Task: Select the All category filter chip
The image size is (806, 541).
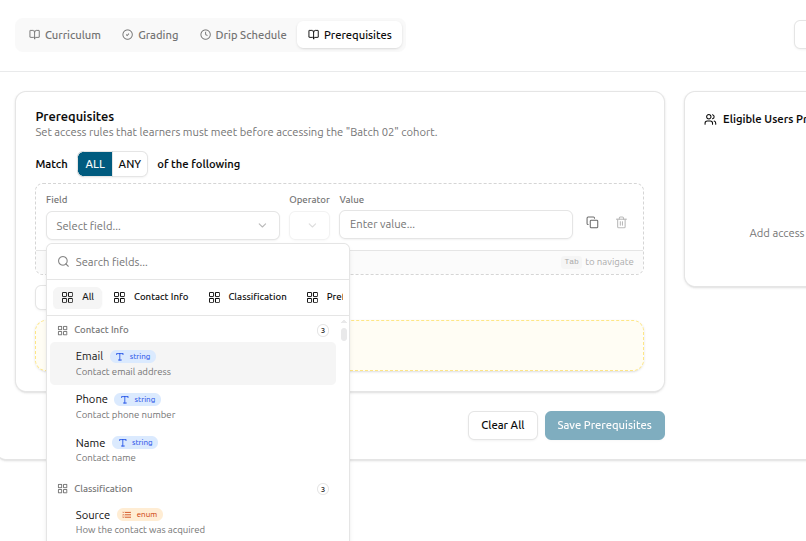Action: coord(78,297)
